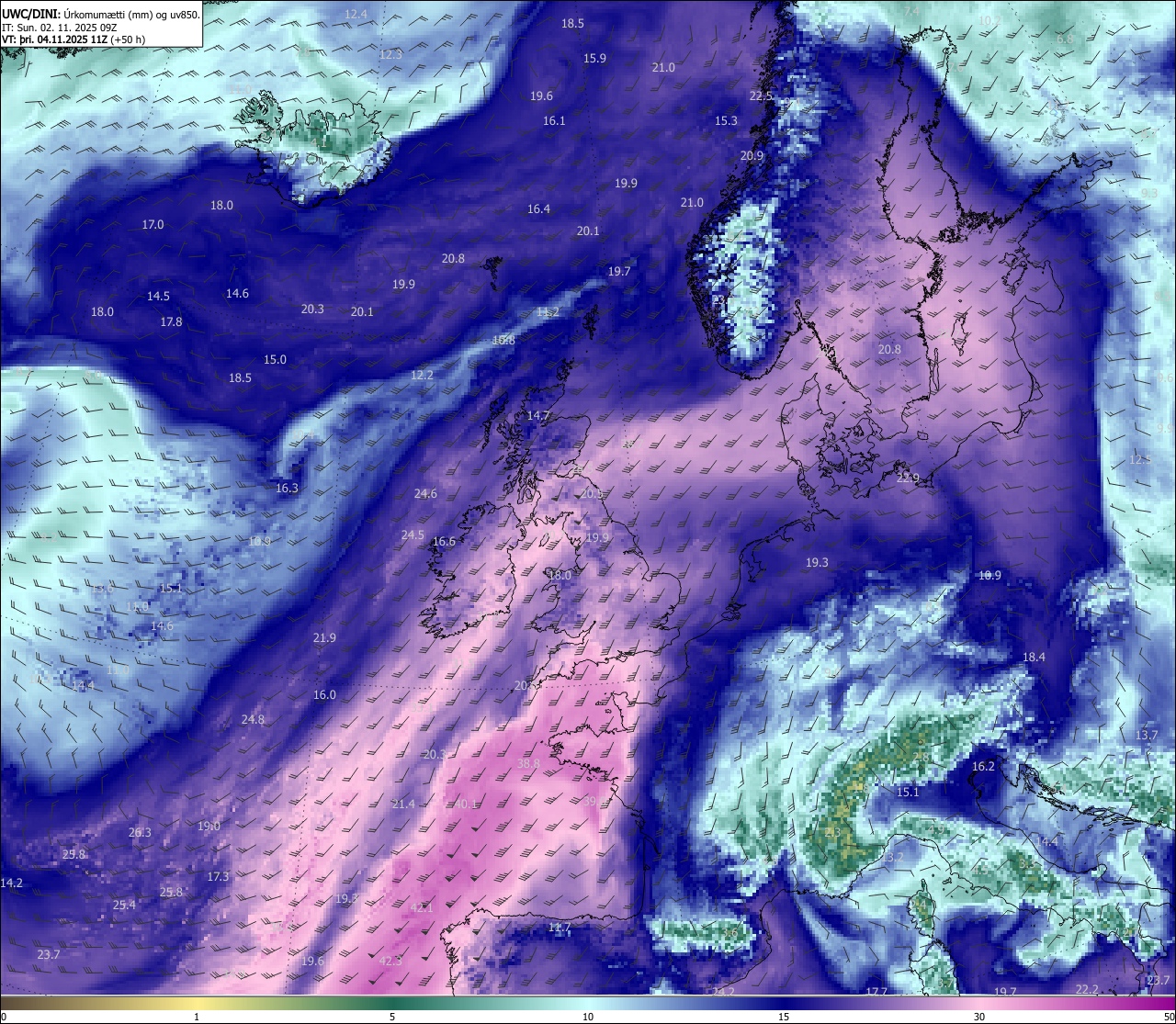Click the 14.5 value label

(158, 296)
